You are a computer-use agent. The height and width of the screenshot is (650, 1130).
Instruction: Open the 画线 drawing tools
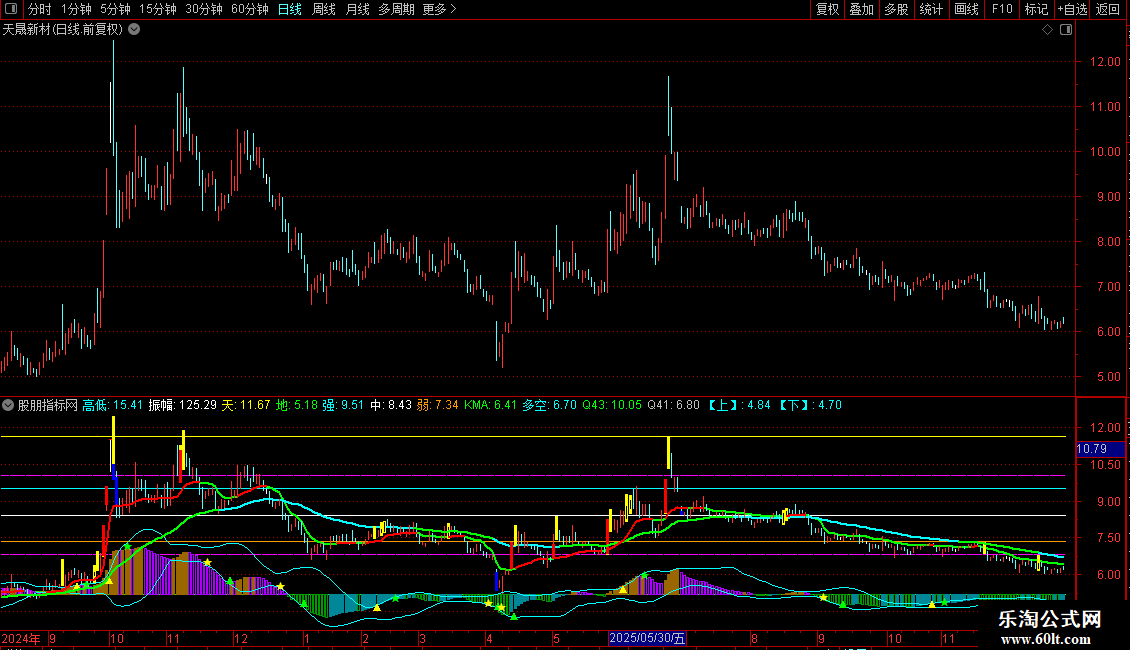coord(966,10)
